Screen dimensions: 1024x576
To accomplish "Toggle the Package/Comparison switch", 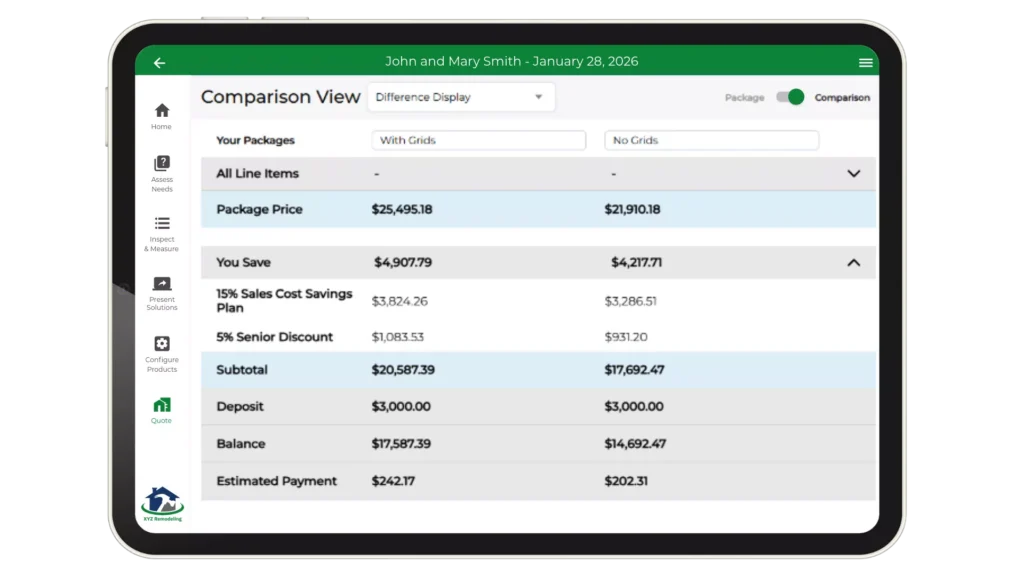I will (x=790, y=97).
